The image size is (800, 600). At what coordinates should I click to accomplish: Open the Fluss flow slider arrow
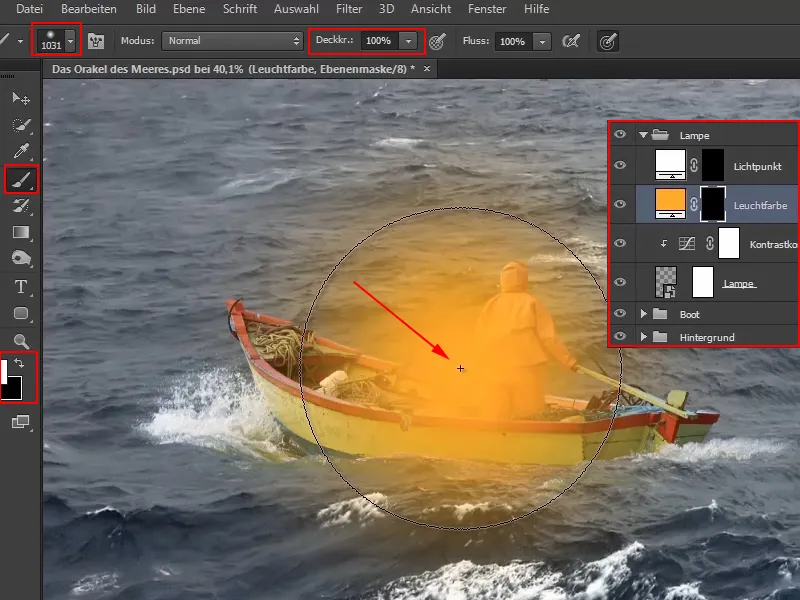point(542,41)
